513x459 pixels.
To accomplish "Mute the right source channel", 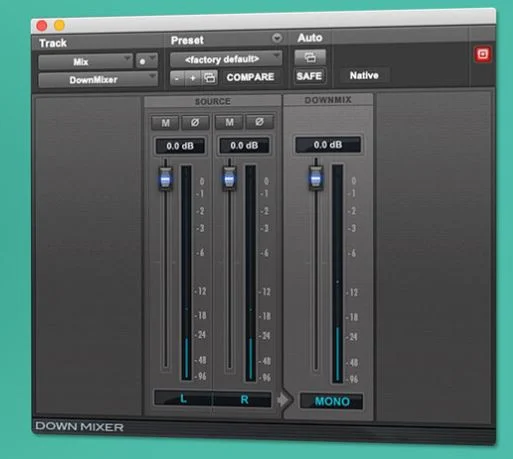I will [229, 122].
